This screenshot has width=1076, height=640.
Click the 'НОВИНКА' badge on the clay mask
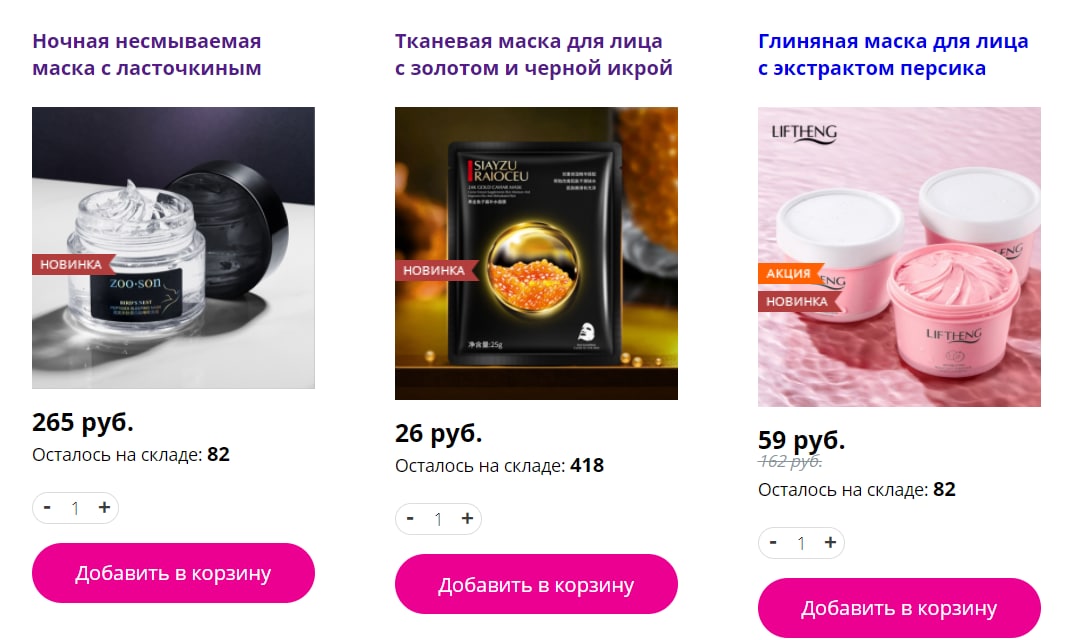tap(798, 301)
